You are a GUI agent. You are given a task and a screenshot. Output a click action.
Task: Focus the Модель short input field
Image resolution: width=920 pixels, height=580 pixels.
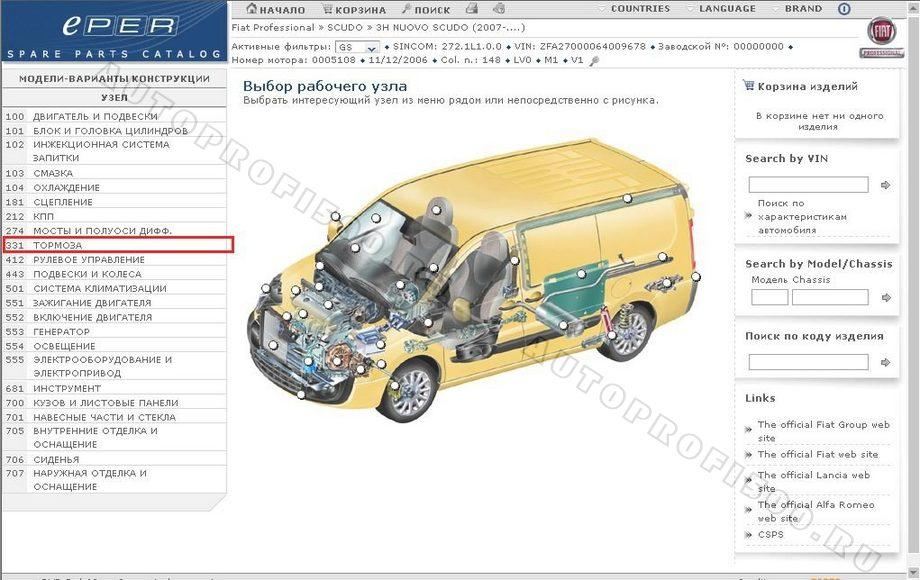pyautogui.click(x=769, y=297)
